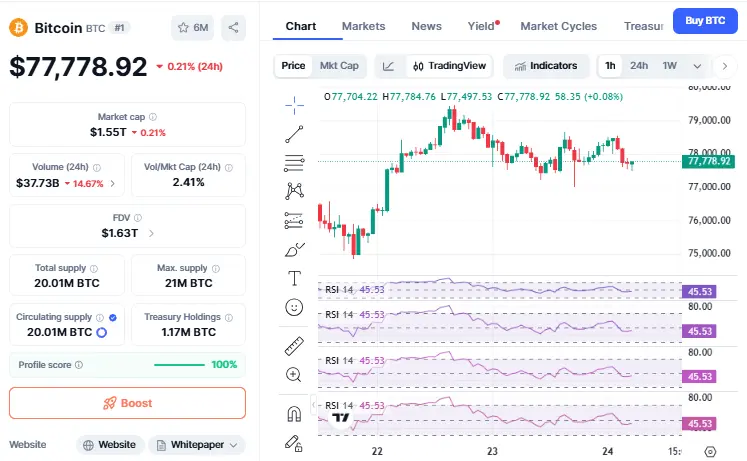Open the forecasting and measurement tools
Viewport: 747px width, 461px height.
(294, 220)
